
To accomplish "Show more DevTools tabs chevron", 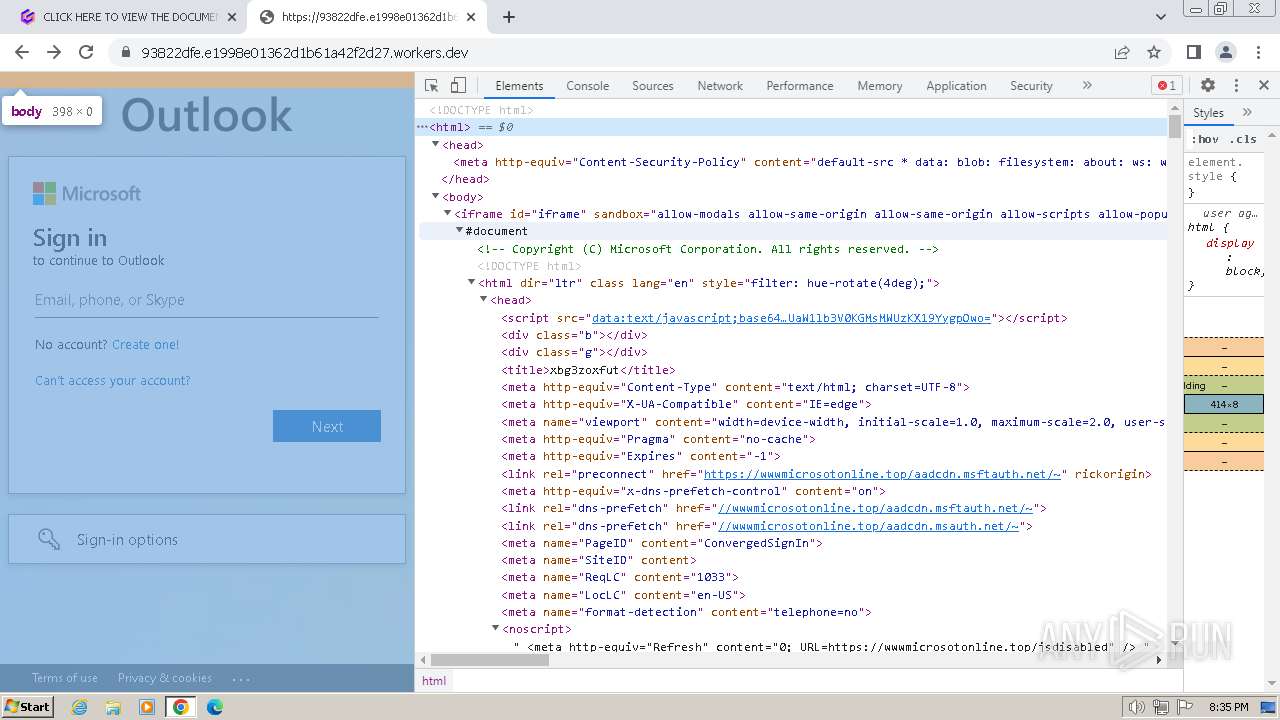I will coord(1087,86).
